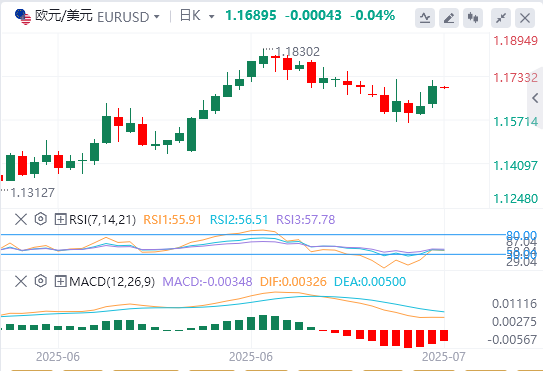
Task: Click the 1.12480 price axis label
Action: coord(516,198)
